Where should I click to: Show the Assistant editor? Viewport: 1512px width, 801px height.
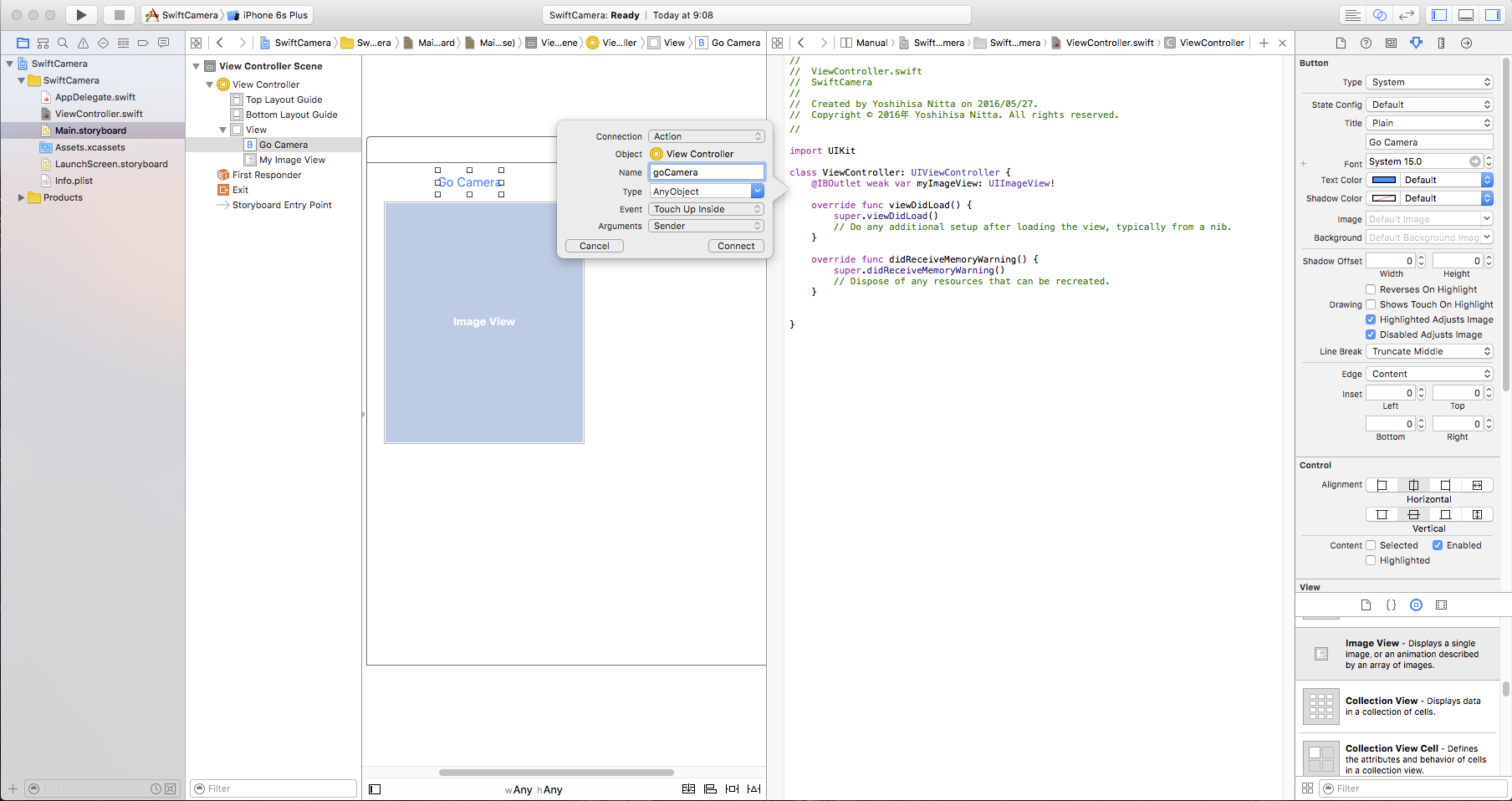(1380, 15)
